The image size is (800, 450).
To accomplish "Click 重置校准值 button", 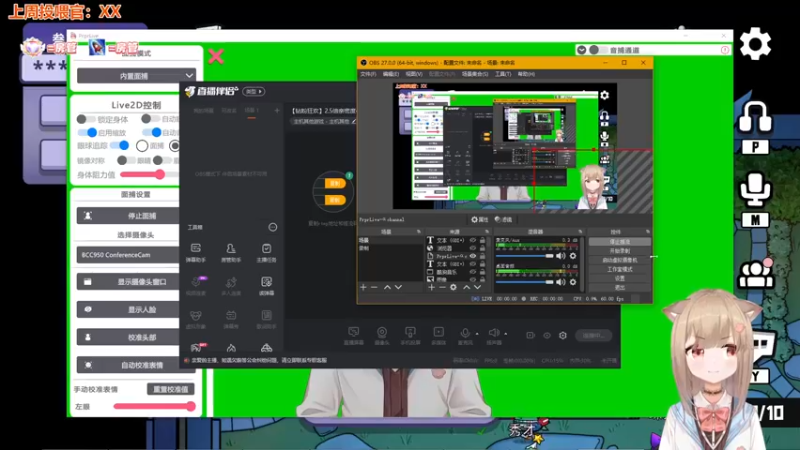I will pos(170,389).
